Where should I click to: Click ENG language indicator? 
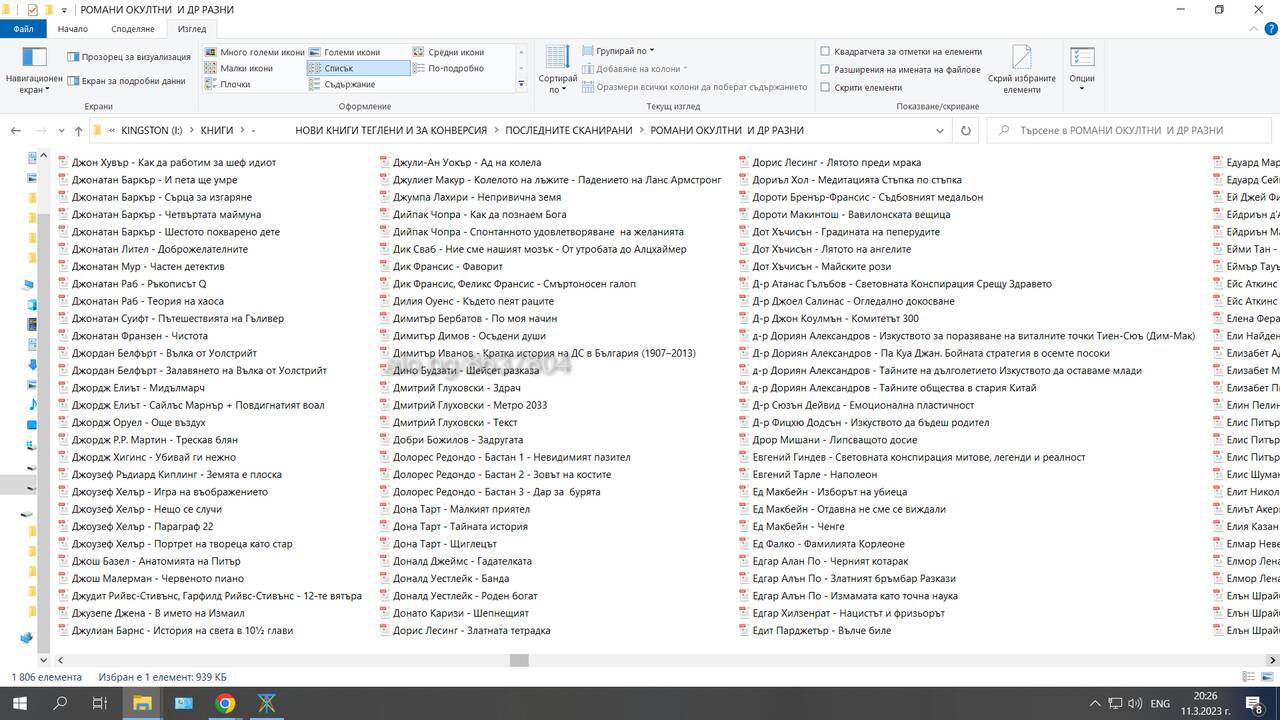(x=1160, y=704)
